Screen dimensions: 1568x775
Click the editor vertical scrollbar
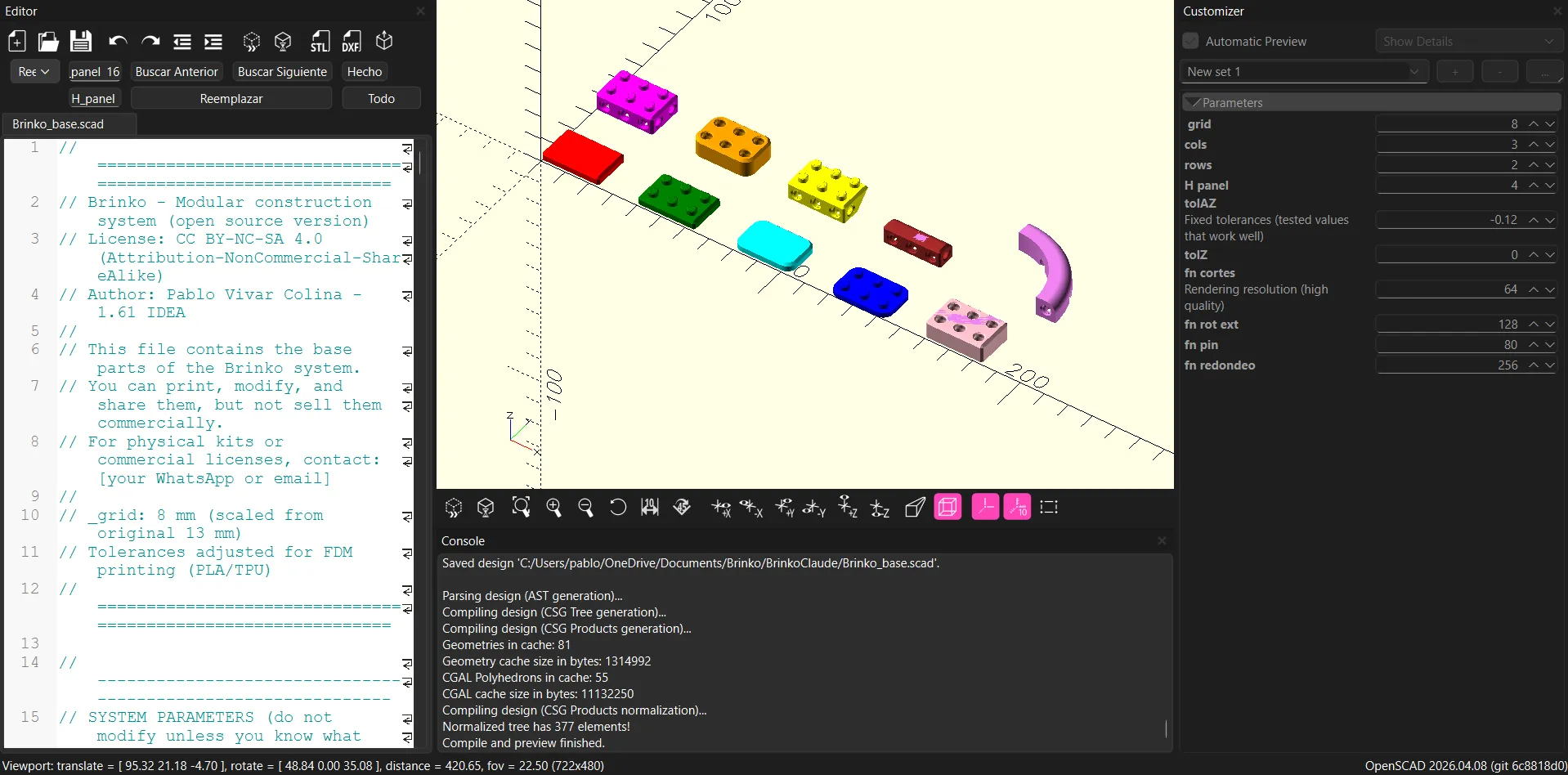point(420,164)
